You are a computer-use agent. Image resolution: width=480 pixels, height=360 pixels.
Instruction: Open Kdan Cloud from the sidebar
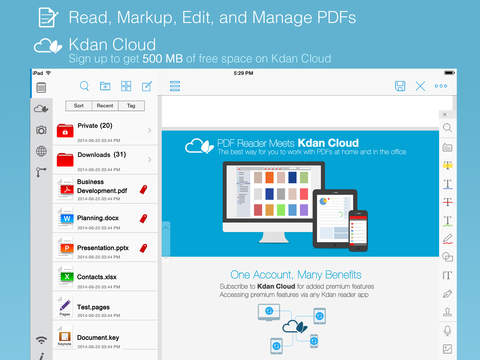point(41,109)
